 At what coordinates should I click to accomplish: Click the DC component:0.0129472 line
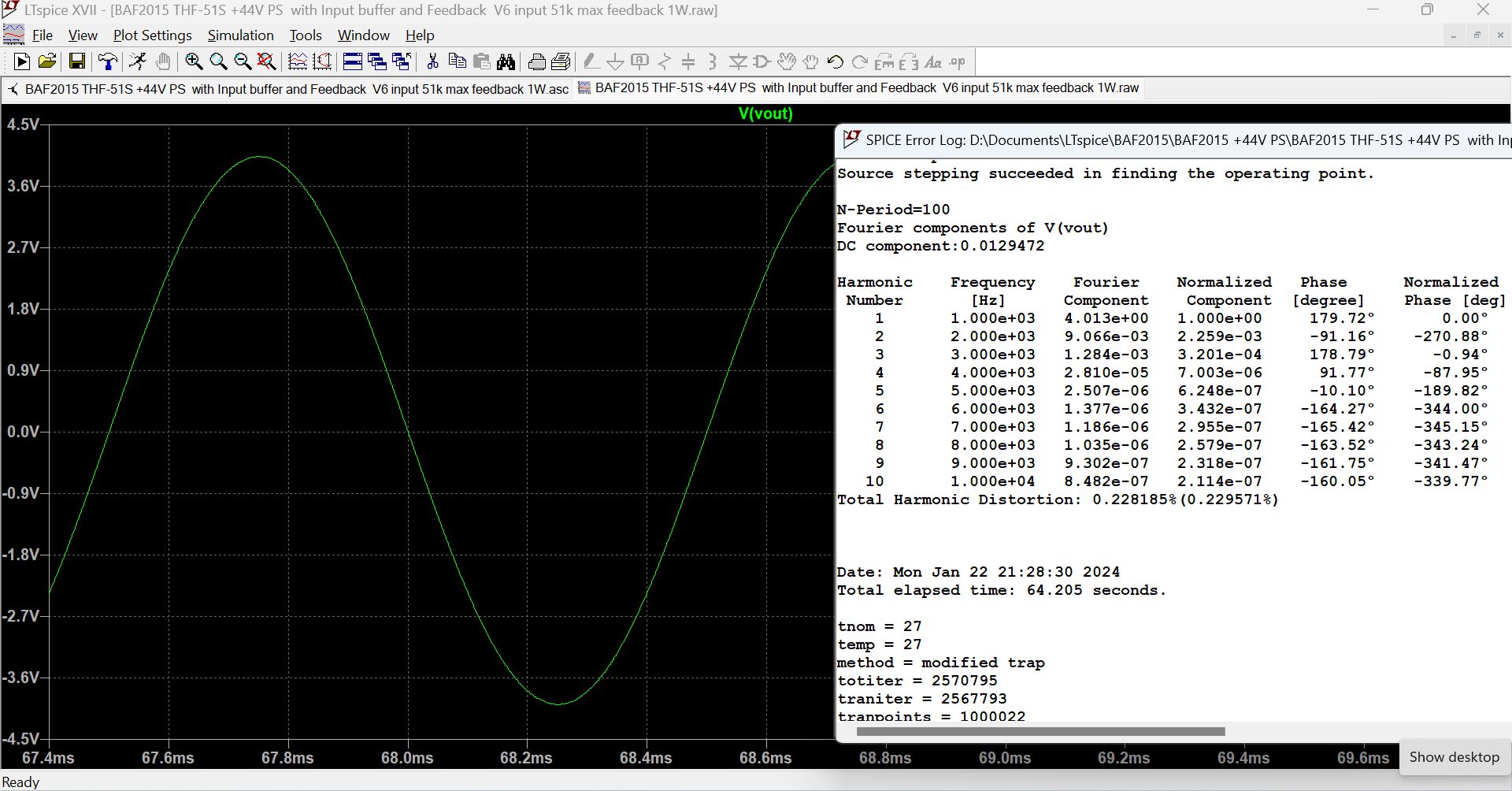[940, 246]
